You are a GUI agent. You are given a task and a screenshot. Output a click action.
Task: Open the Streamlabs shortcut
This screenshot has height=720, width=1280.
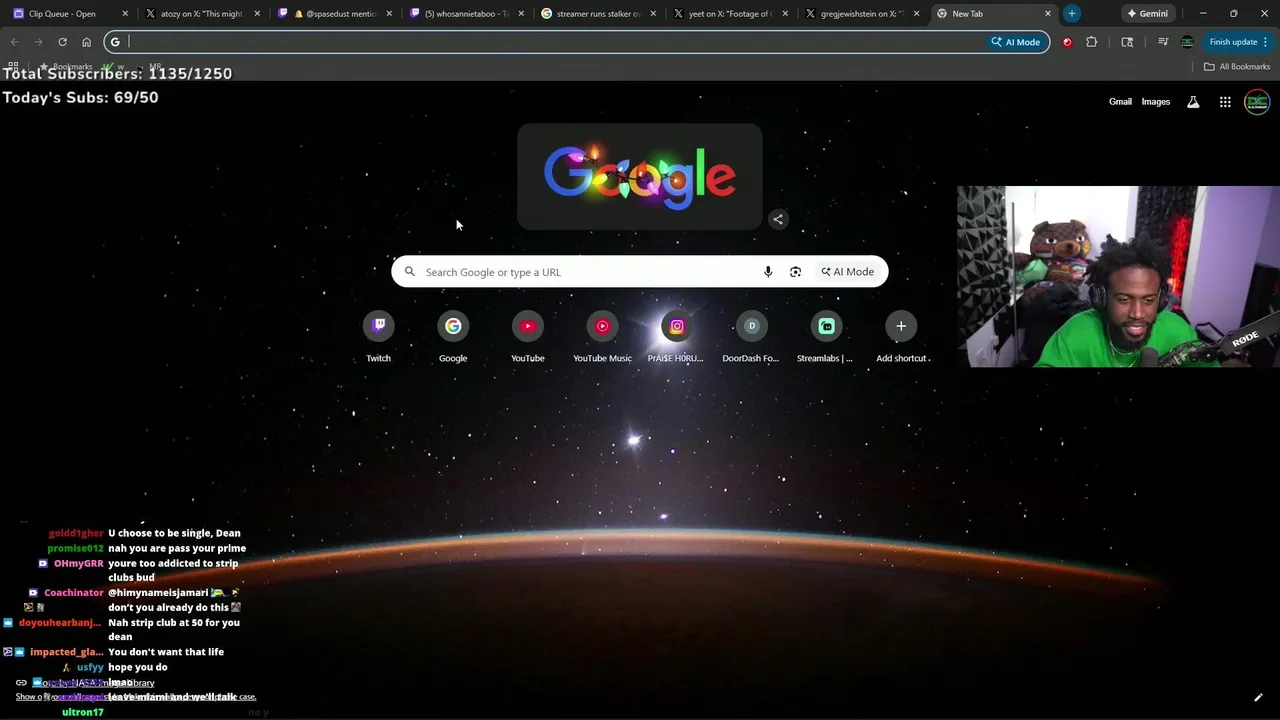[826, 338]
